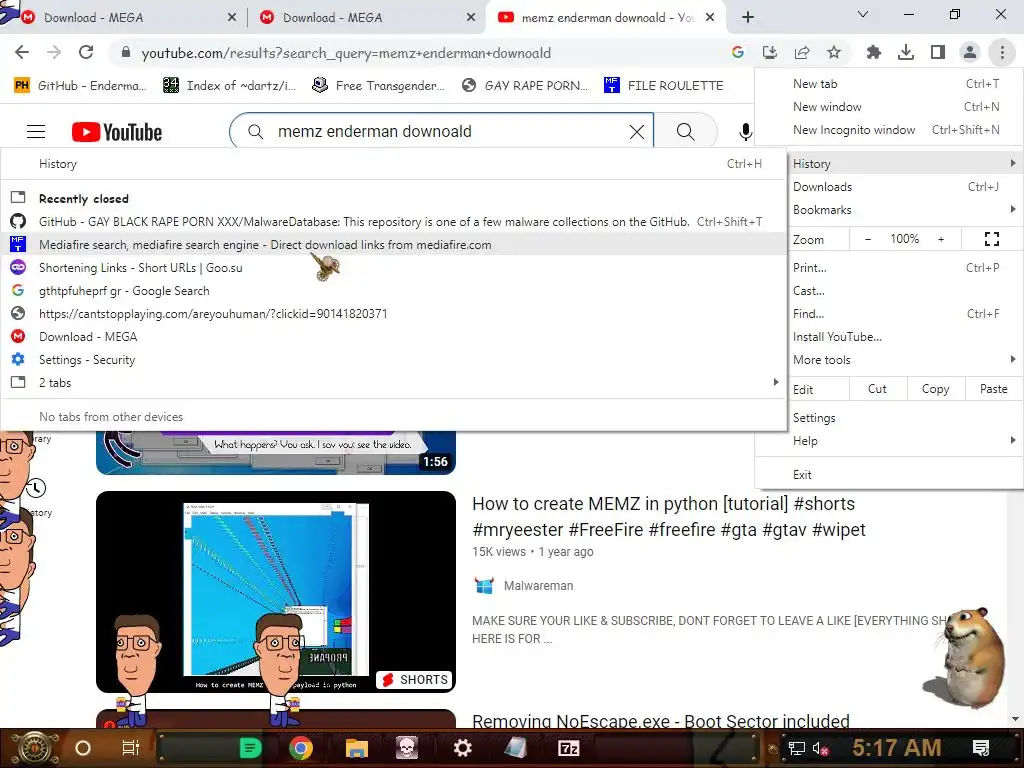1024x768 pixels.
Task: Click the install app icon in address bar
Action: (770, 53)
